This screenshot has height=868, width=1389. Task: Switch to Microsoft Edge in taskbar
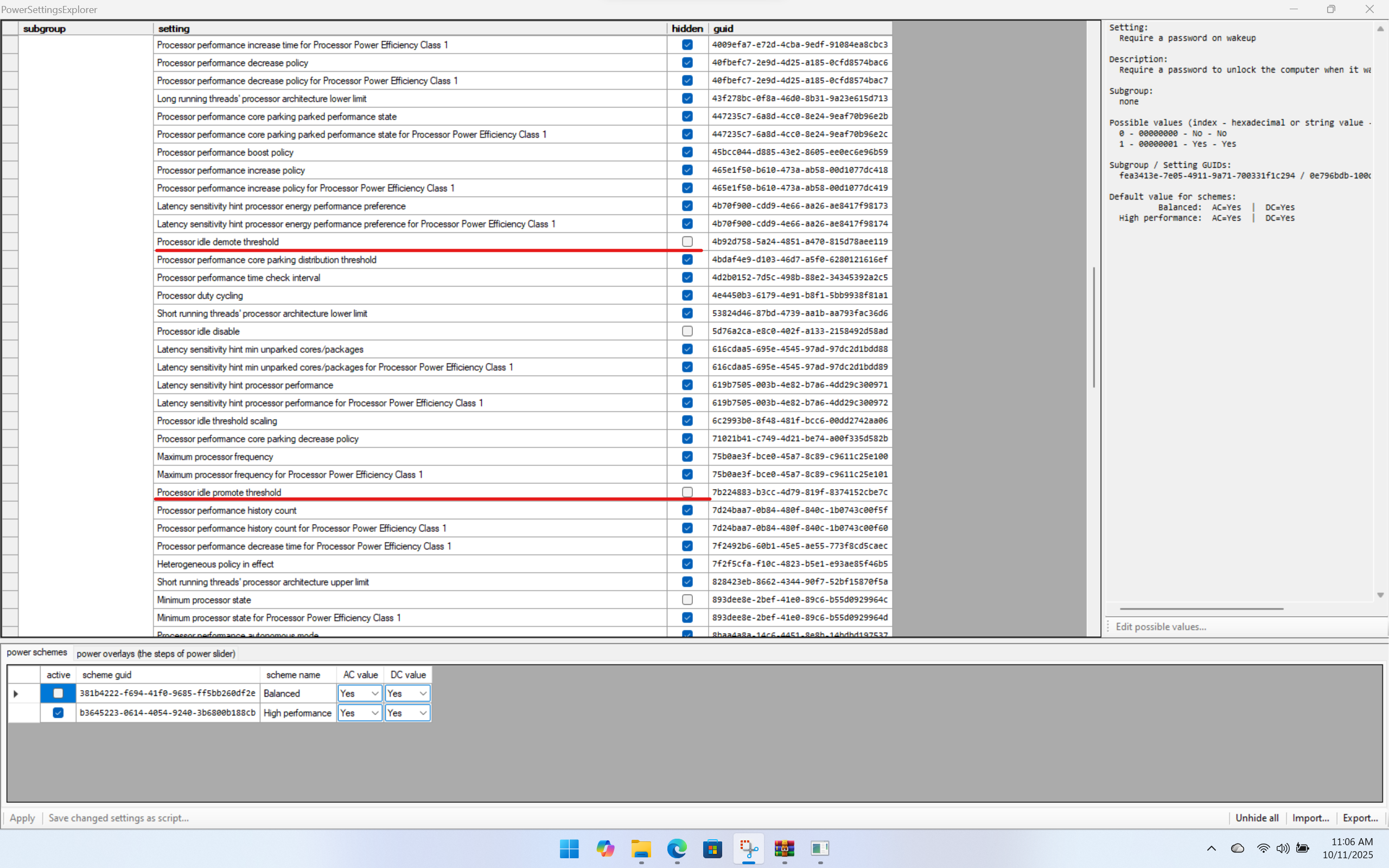(677, 848)
